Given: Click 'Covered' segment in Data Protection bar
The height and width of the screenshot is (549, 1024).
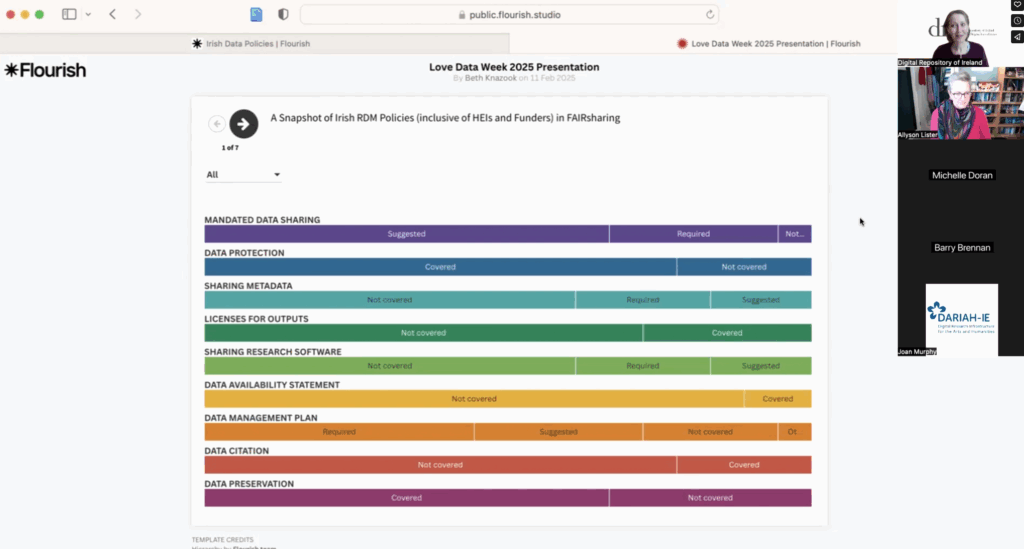Looking at the screenshot, I should coord(440,267).
